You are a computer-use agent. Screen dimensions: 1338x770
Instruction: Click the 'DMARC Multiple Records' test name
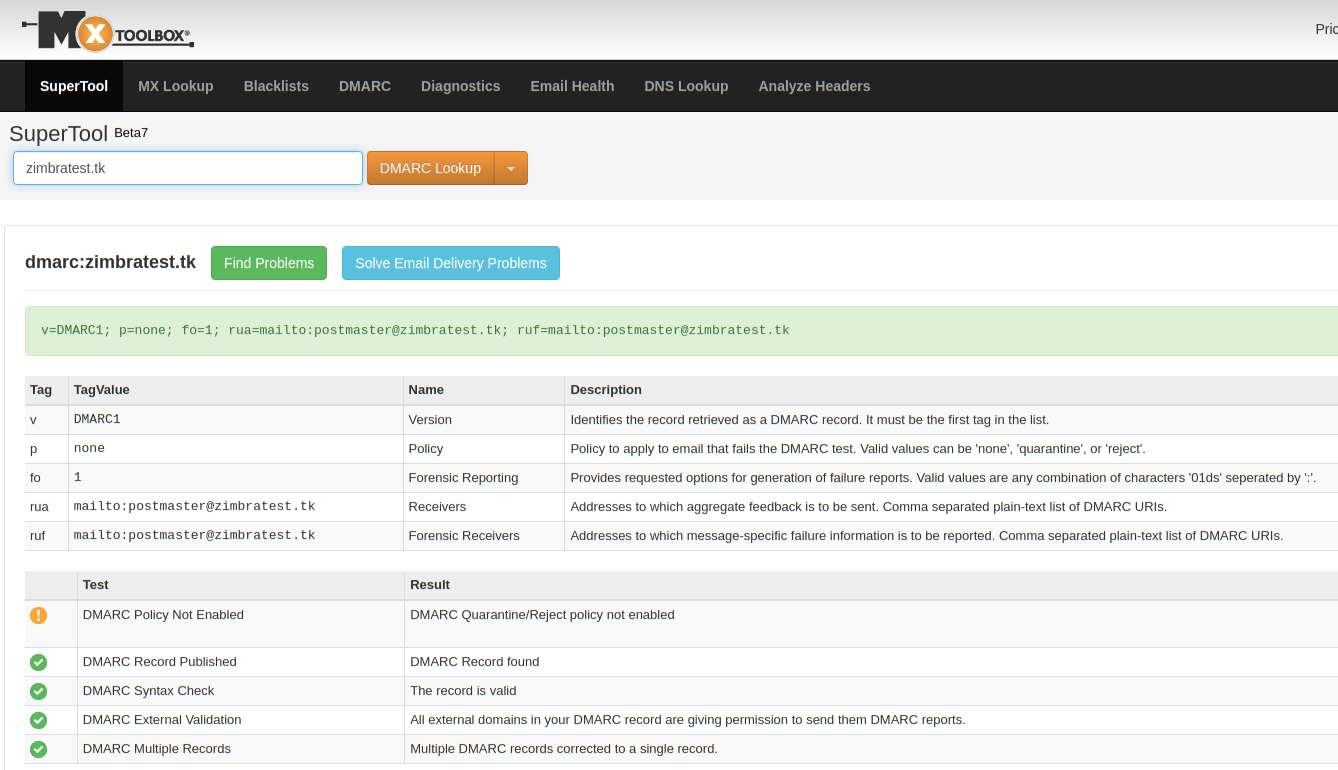pyautogui.click(x=157, y=749)
